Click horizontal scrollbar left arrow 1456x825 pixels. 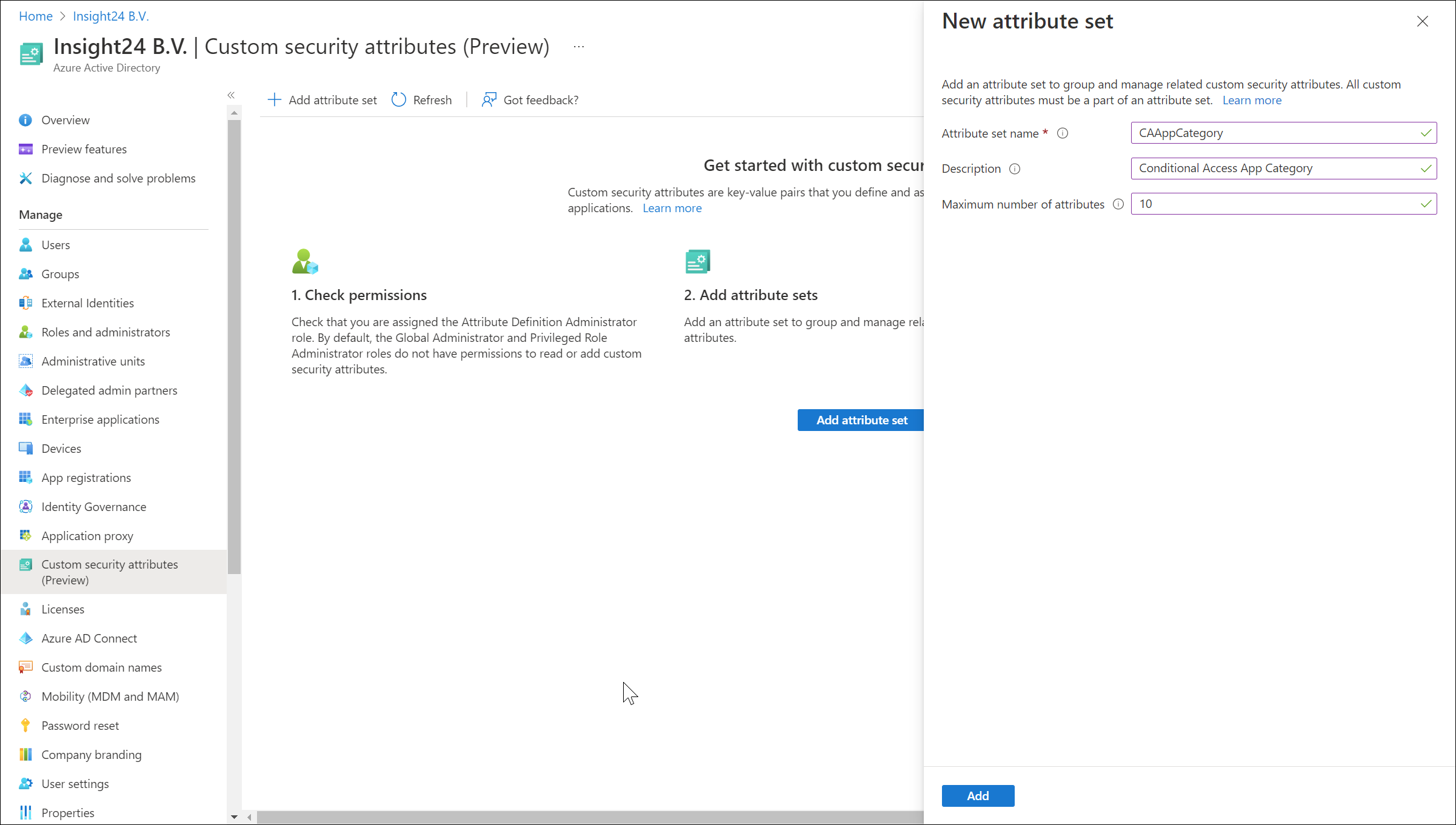(249, 817)
